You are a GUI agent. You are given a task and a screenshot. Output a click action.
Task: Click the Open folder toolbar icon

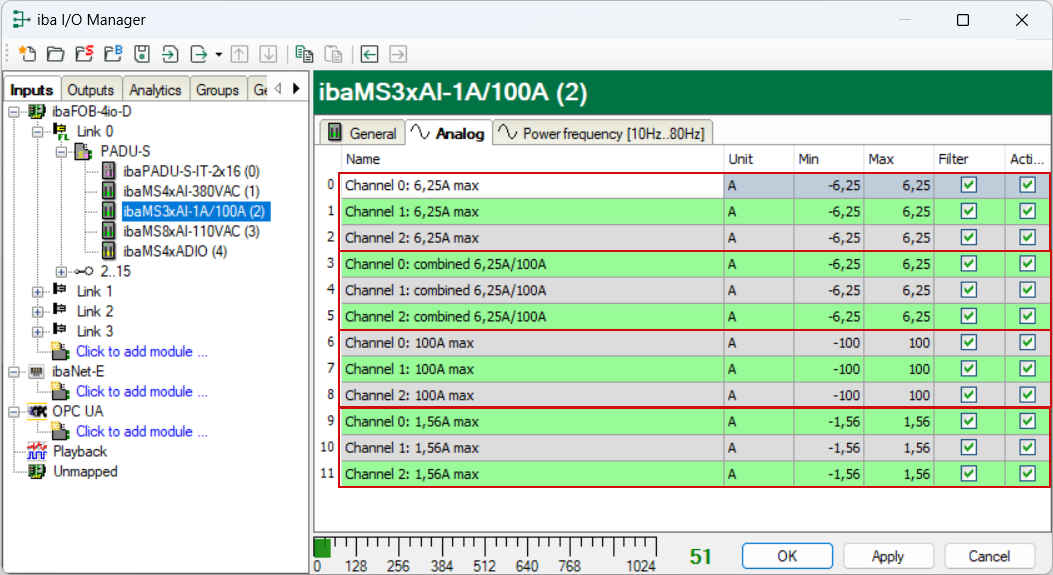pos(56,54)
